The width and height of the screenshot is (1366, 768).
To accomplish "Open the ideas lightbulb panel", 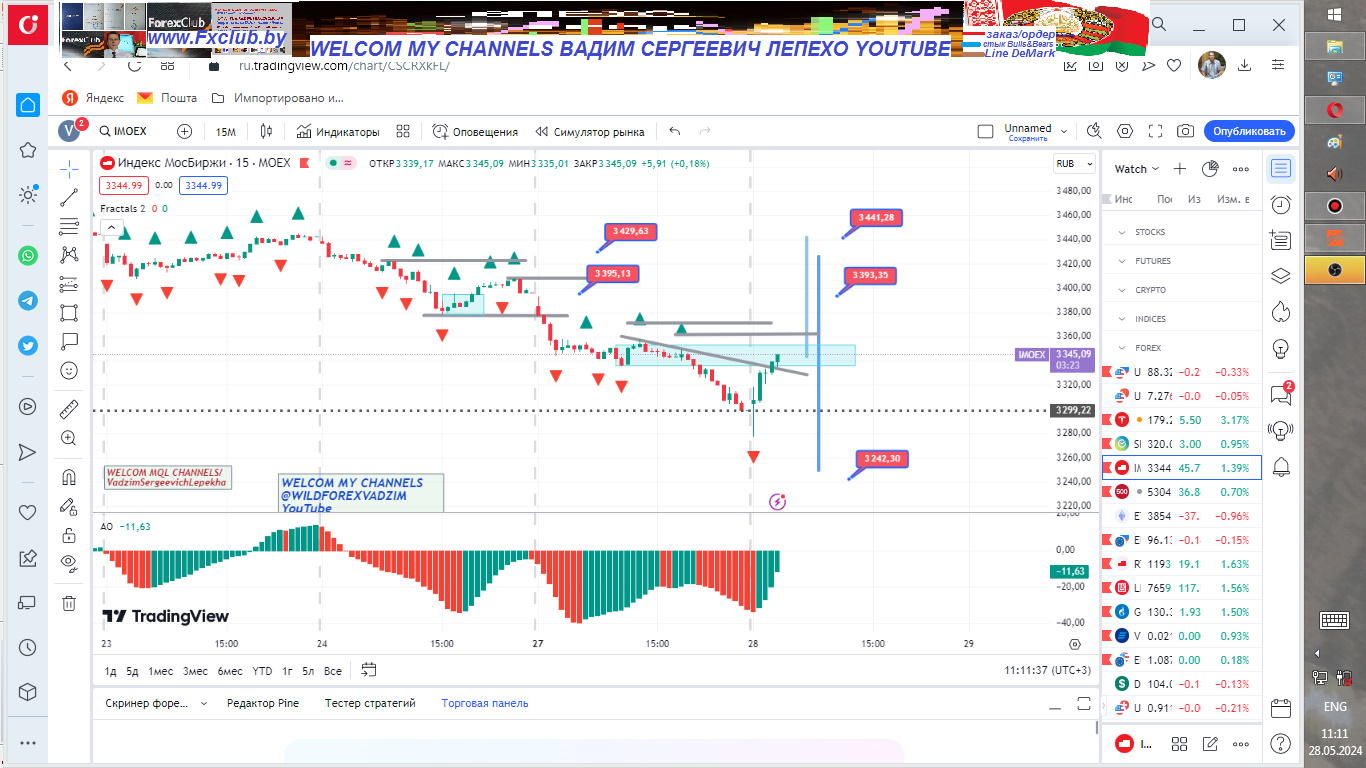I will point(1281,349).
